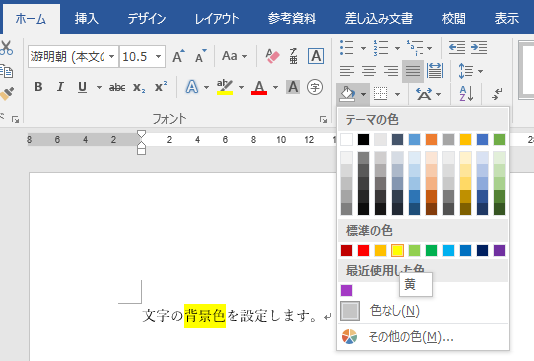Open the phonetic guide (ruby) icon
This screenshot has height=361, width=534.
(x=294, y=56)
